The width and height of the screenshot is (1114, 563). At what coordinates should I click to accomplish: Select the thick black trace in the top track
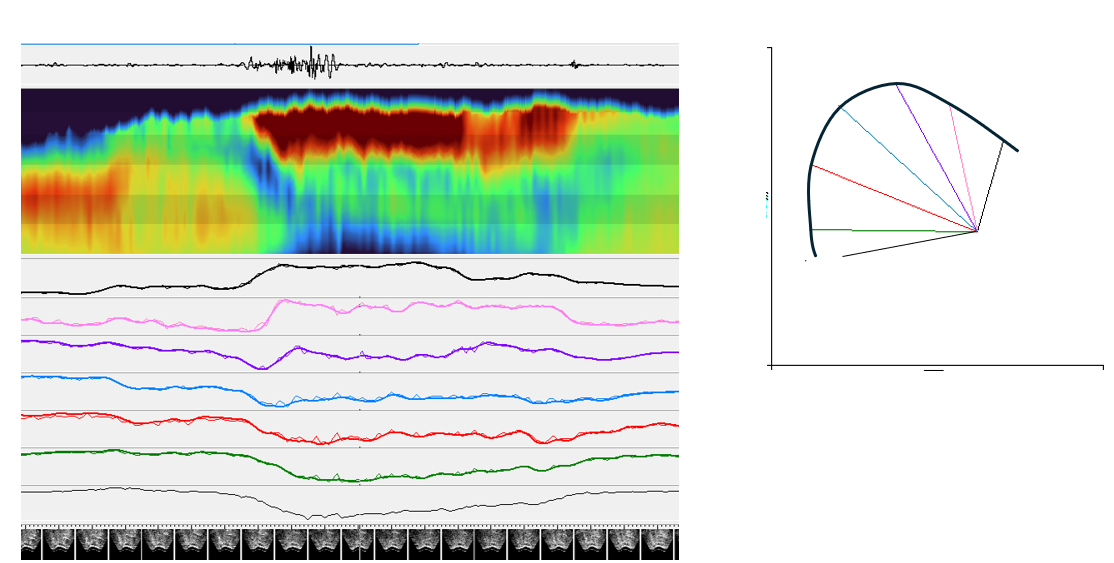(x=350, y=267)
